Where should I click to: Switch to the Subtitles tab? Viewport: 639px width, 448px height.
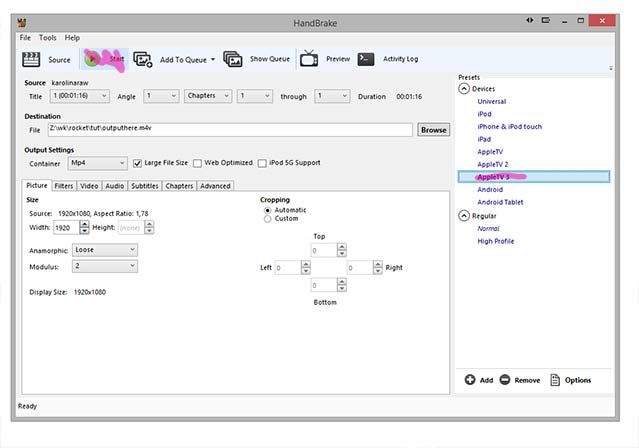[x=145, y=186]
